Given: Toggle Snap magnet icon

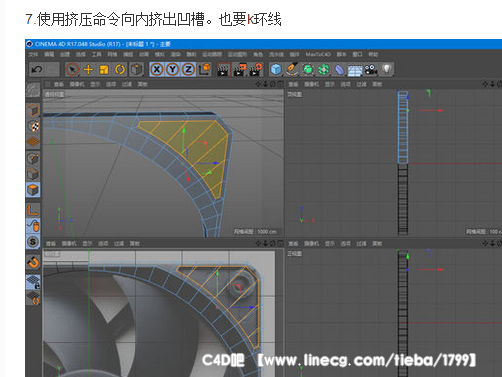Looking at the screenshot, I should 33,262.
